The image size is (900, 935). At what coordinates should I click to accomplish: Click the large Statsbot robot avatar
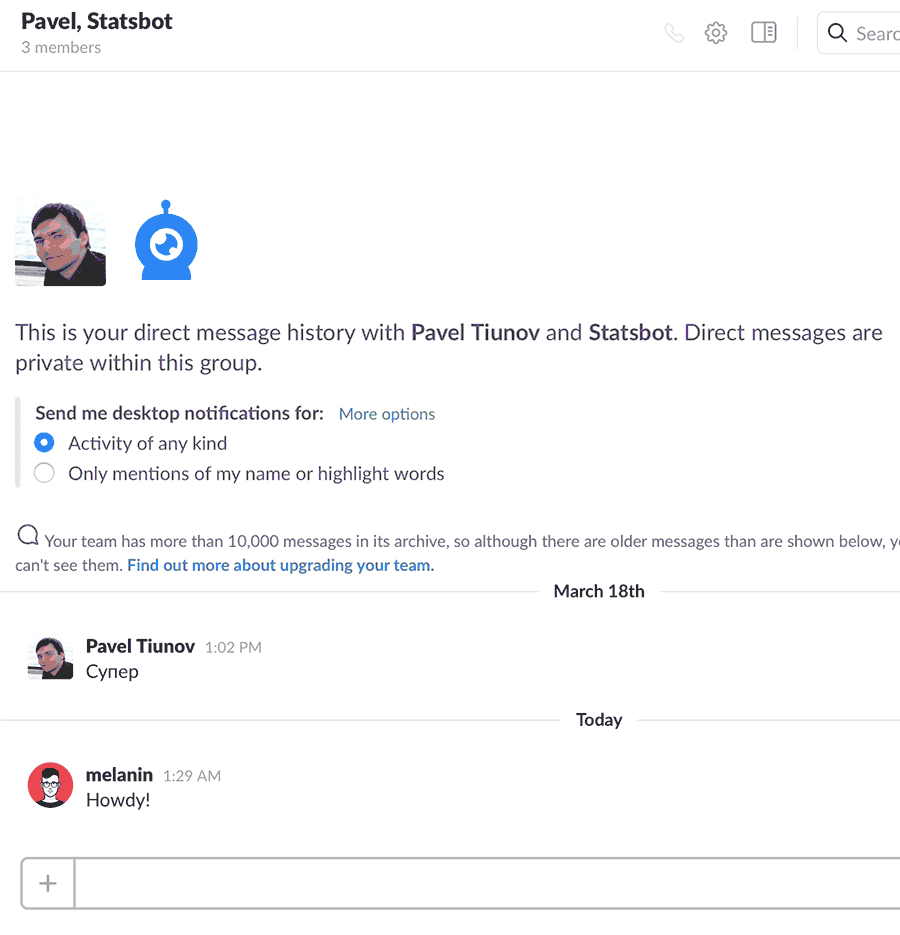coord(166,240)
